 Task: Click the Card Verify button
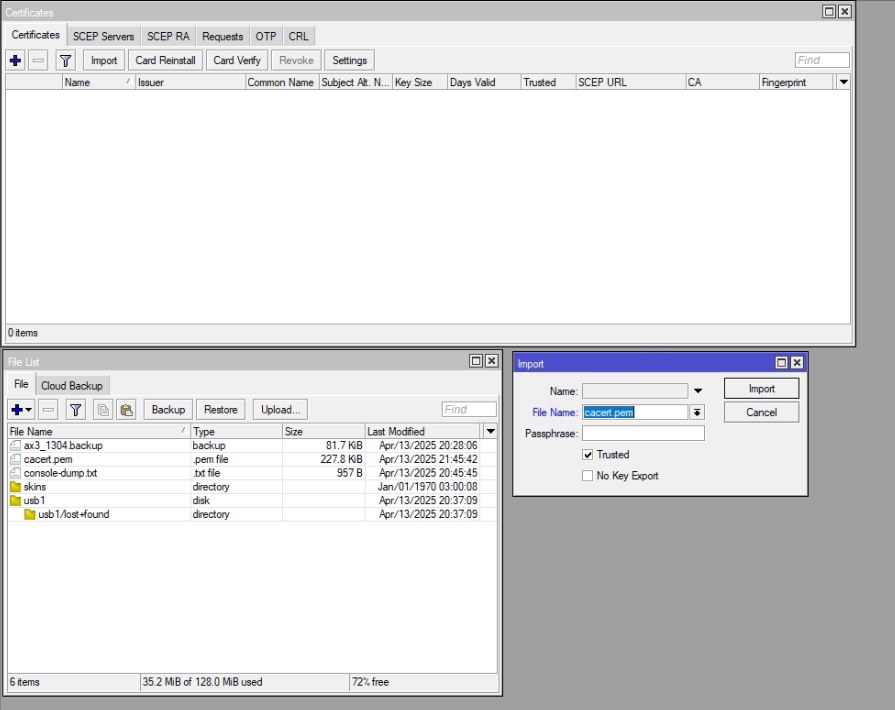tap(237, 60)
